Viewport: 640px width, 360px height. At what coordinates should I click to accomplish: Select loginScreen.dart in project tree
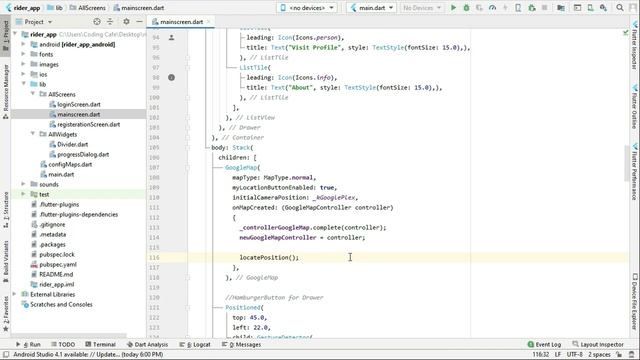point(79,104)
